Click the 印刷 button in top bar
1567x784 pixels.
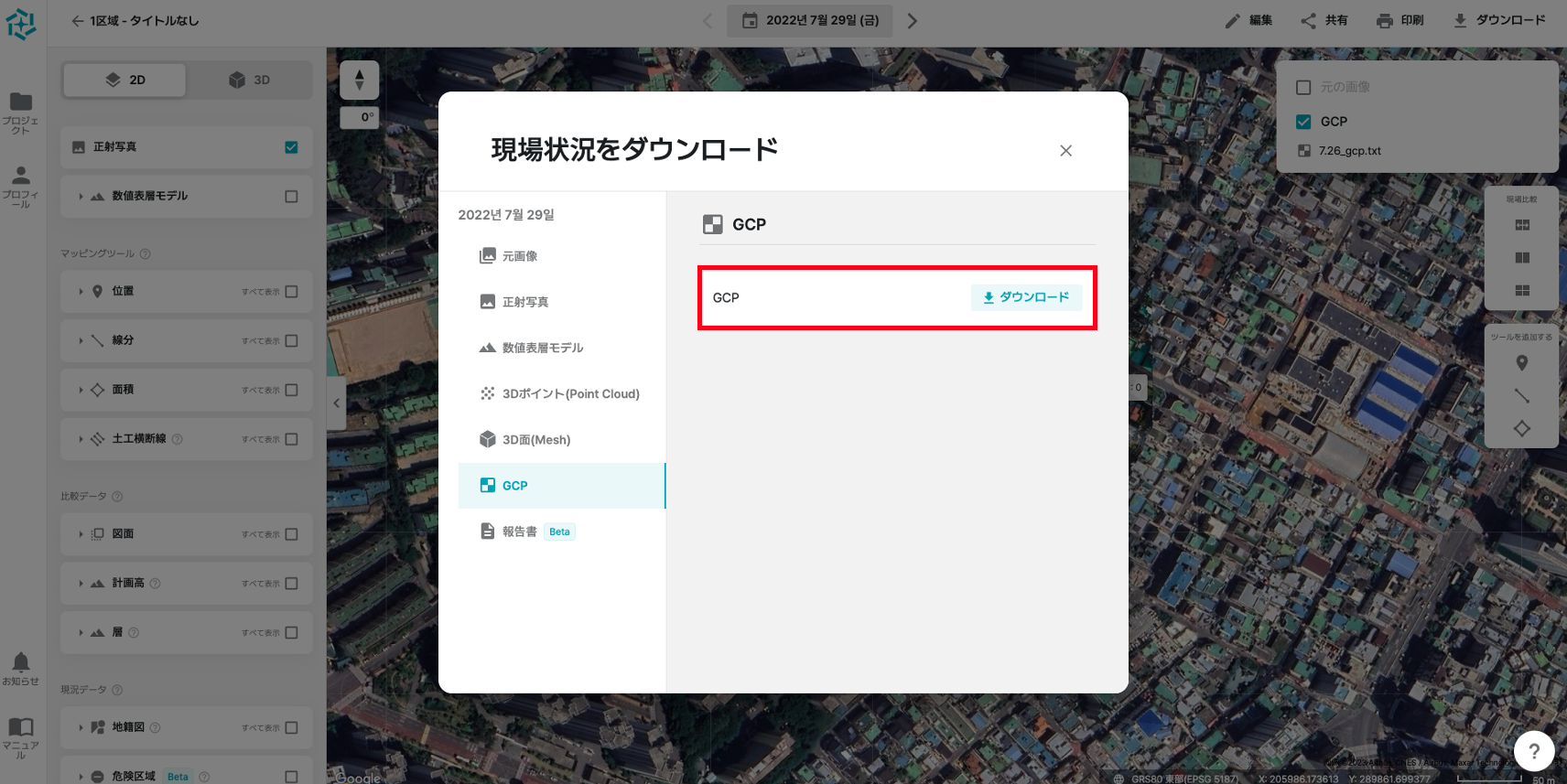[x=1400, y=21]
